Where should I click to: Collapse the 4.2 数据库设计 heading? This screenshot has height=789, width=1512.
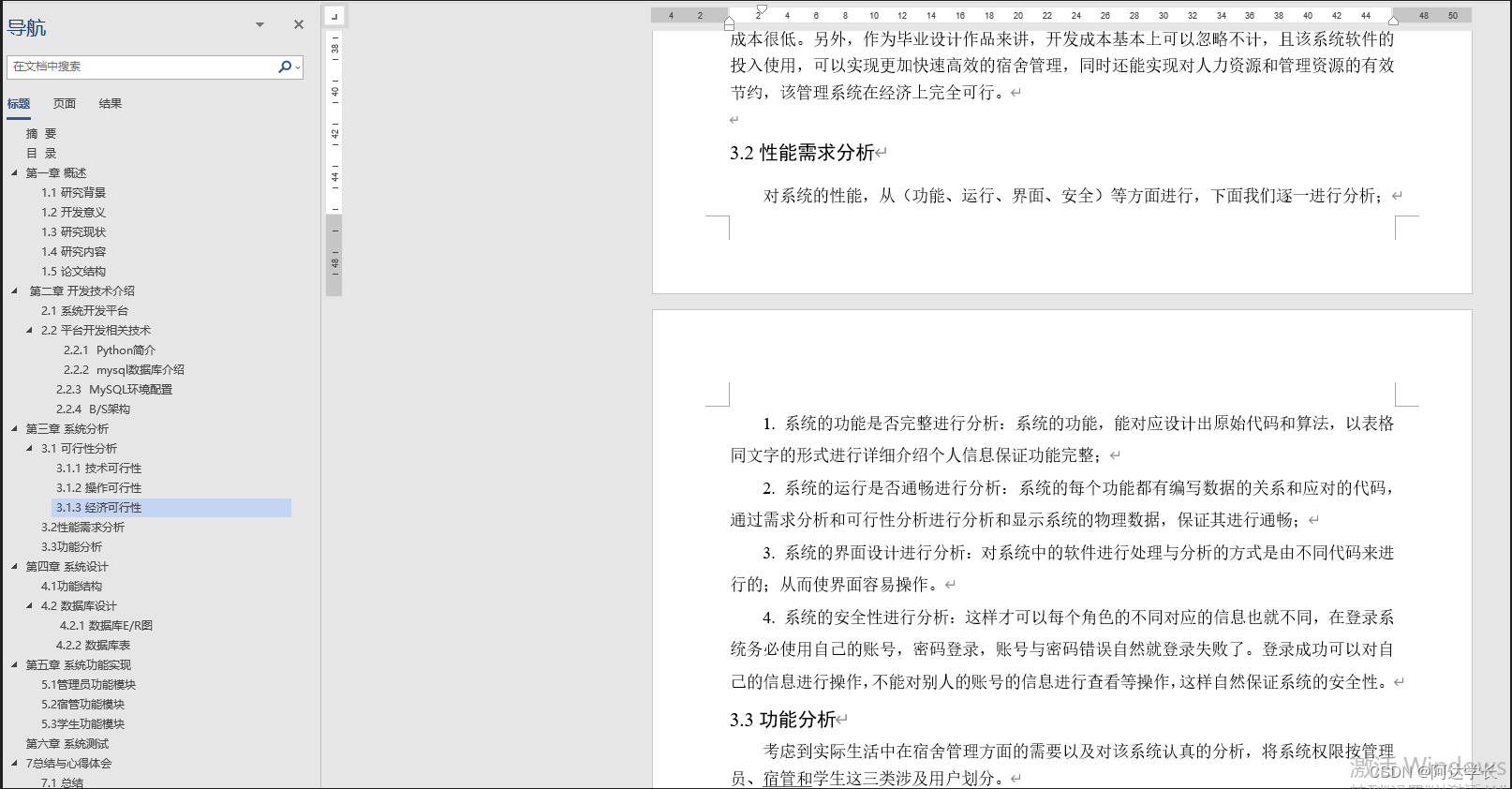pyautogui.click(x=29, y=605)
